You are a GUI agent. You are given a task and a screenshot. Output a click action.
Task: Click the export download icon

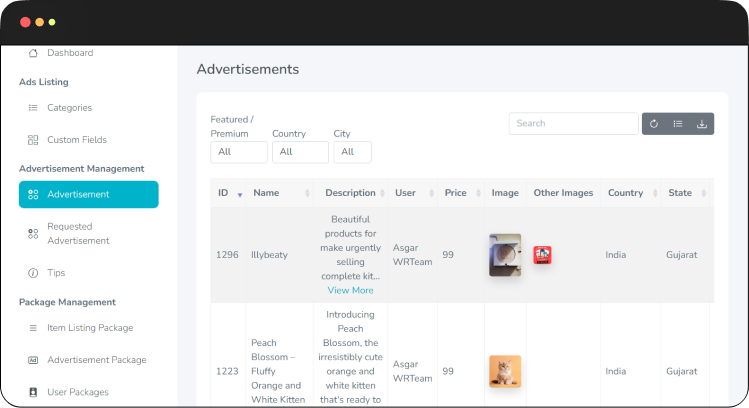click(x=702, y=124)
